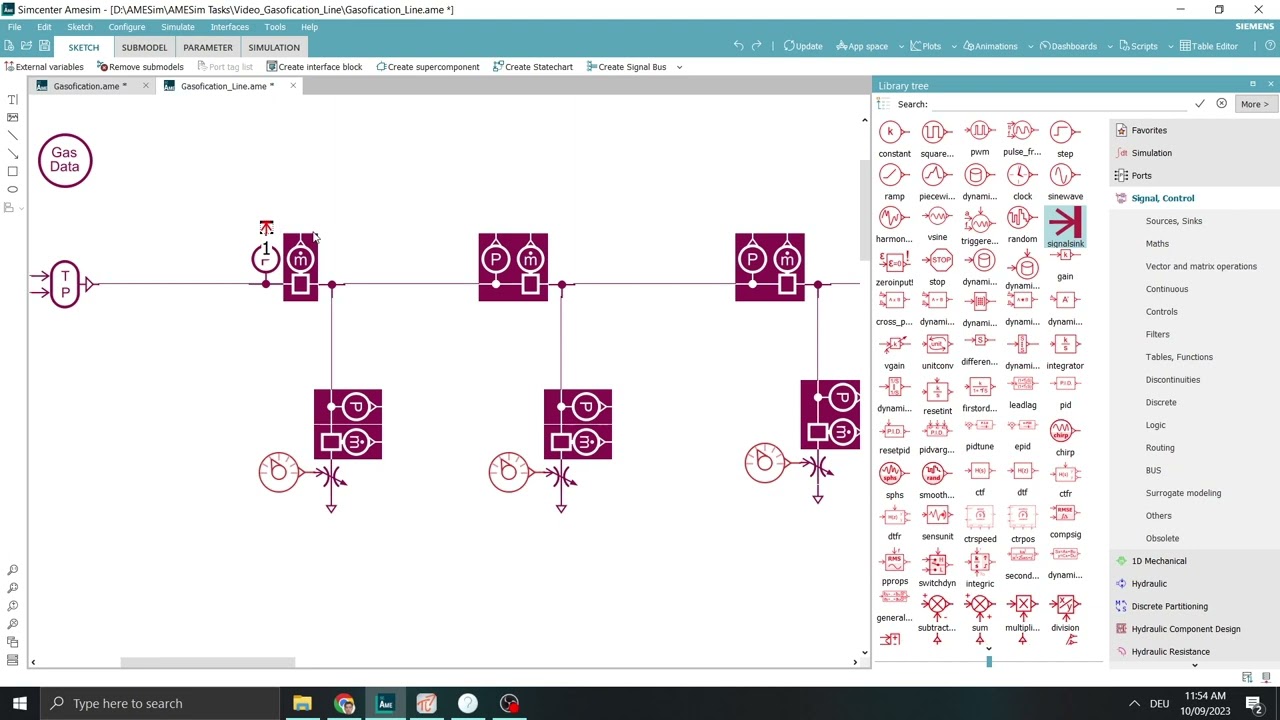The height and width of the screenshot is (720, 1280).
Task: Select the Sources, Sinks subcategory
Action: tap(1174, 221)
